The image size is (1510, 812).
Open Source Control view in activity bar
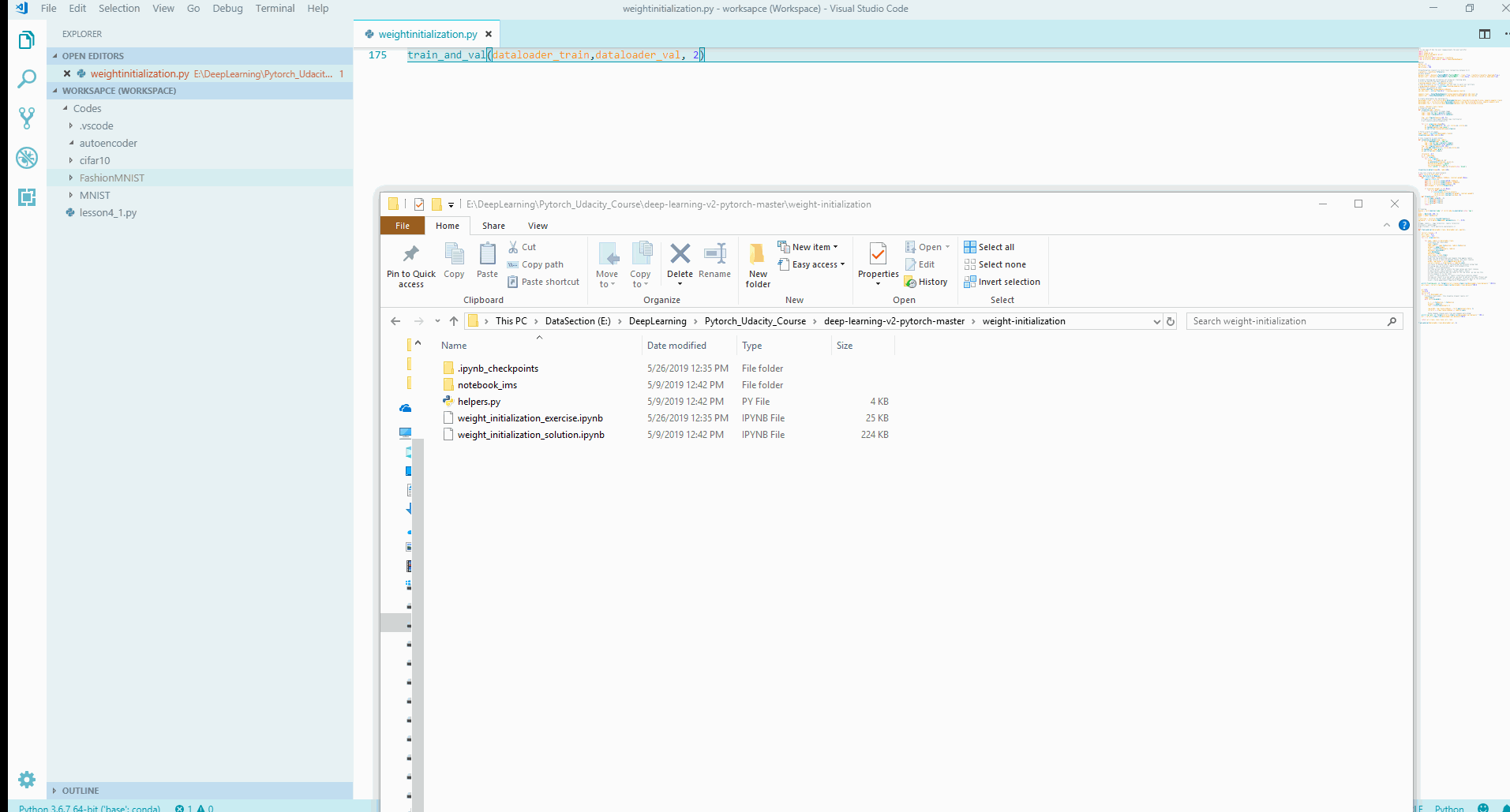(x=27, y=118)
